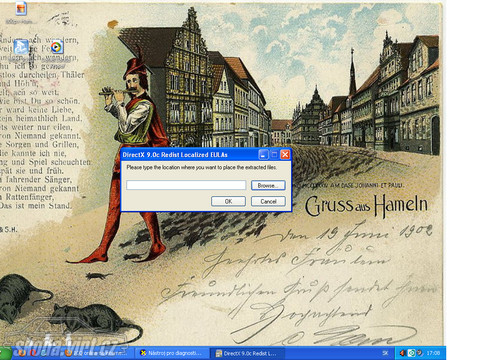The width and height of the screenshot is (480, 360).
Task: Focus the extraction location text field
Action: pos(186,185)
